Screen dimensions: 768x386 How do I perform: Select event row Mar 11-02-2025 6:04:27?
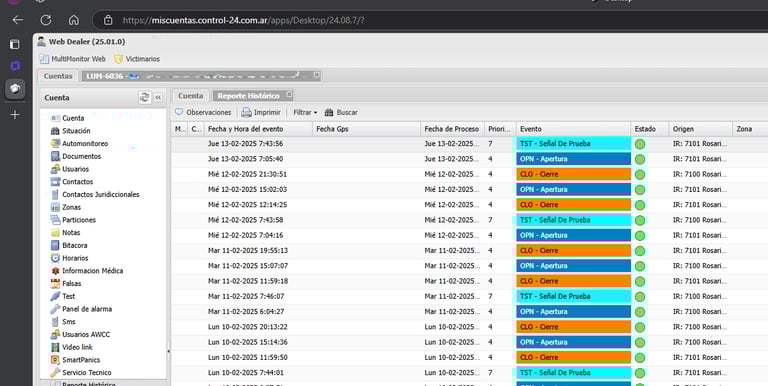pos(469,312)
